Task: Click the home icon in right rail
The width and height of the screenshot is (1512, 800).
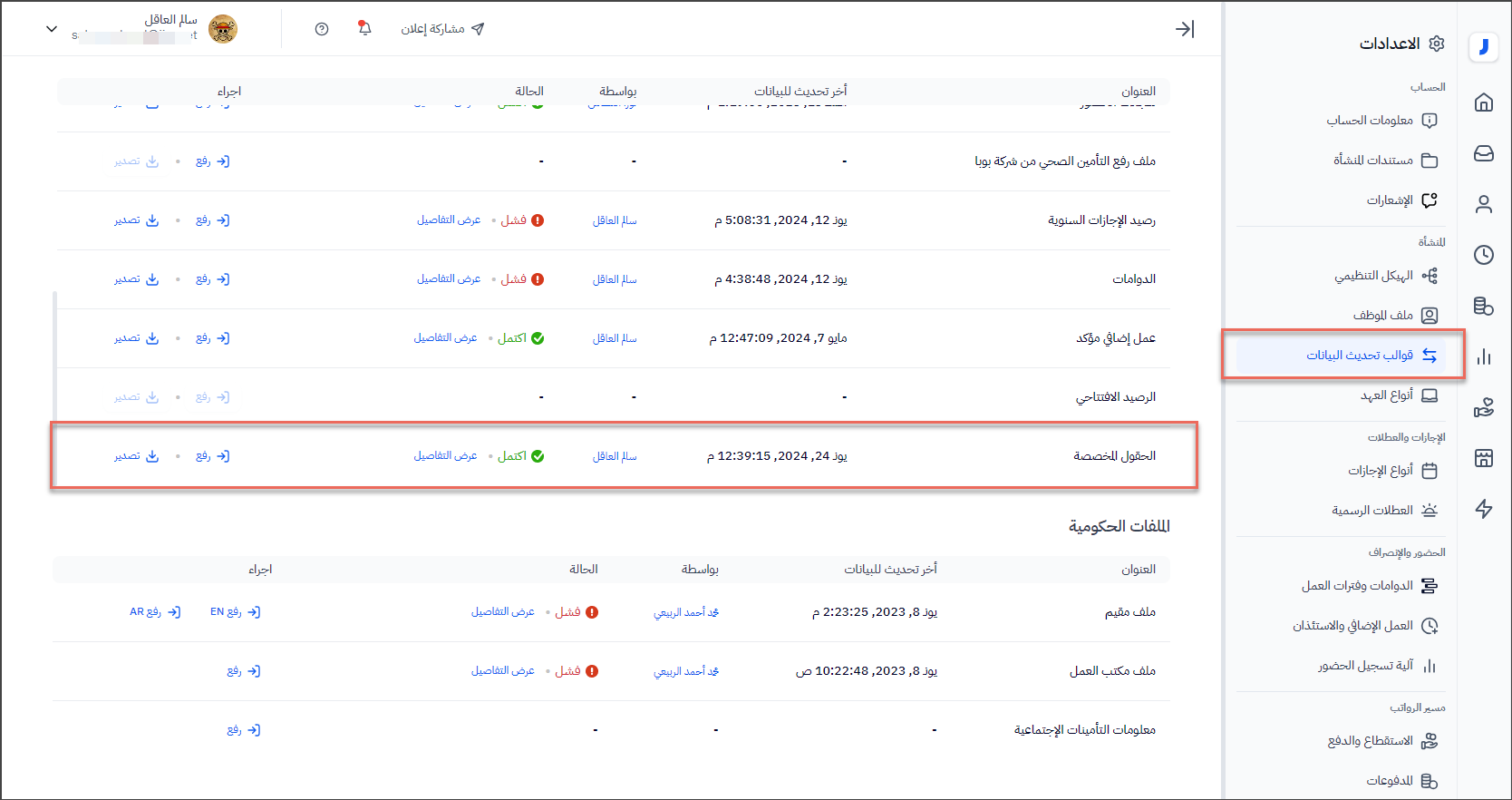Action: pyautogui.click(x=1483, y=102)
